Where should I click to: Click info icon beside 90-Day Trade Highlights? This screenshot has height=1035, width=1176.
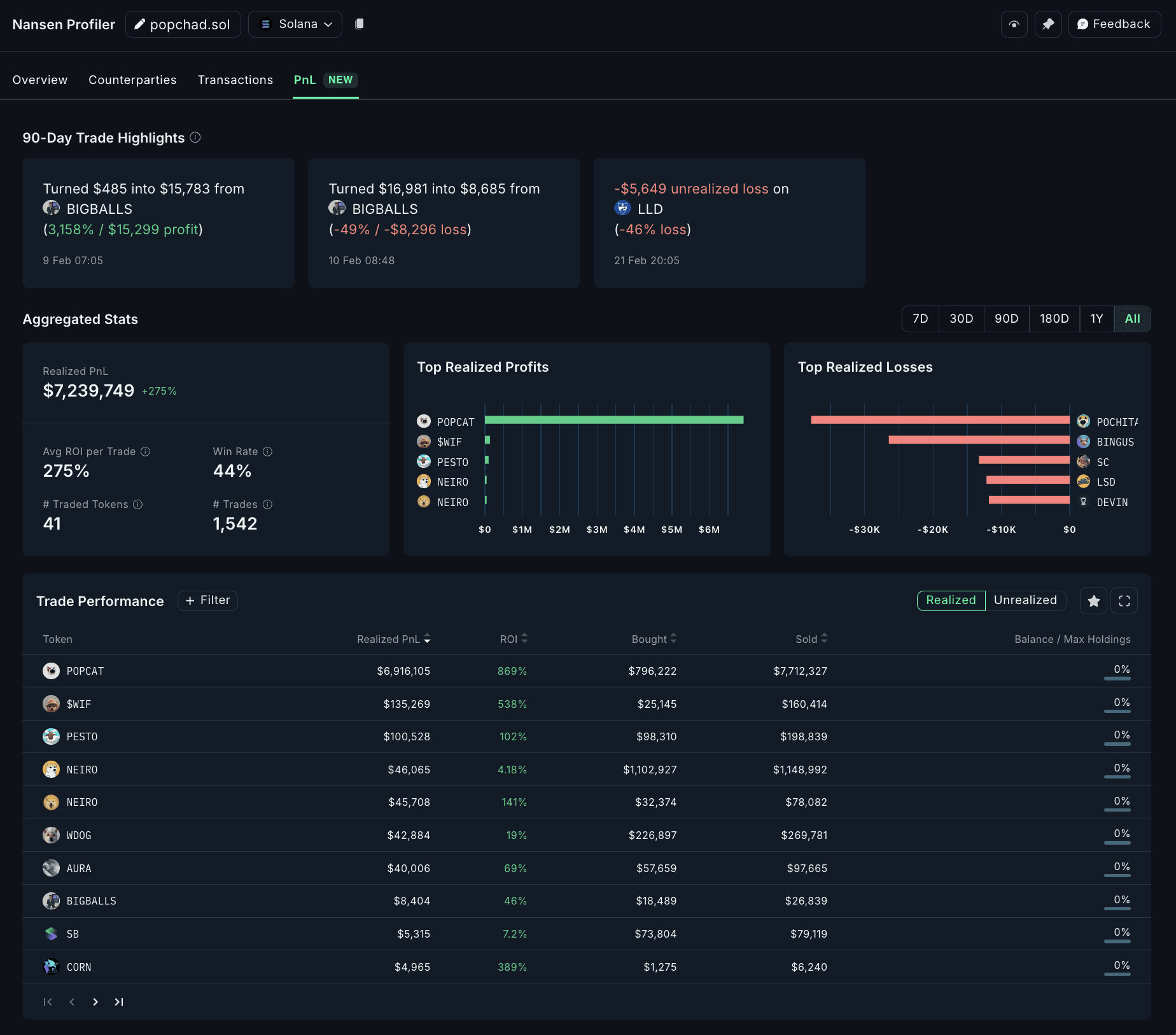[x=195, y=137]
